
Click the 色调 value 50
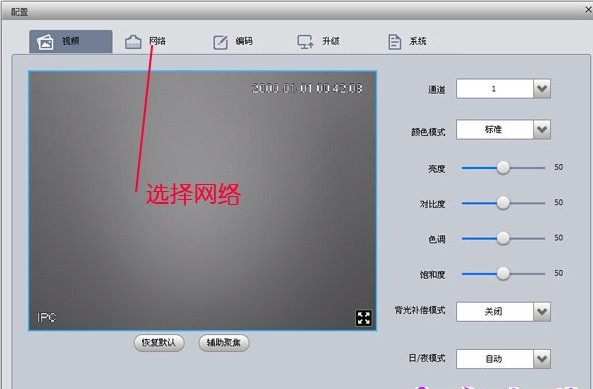559,238
